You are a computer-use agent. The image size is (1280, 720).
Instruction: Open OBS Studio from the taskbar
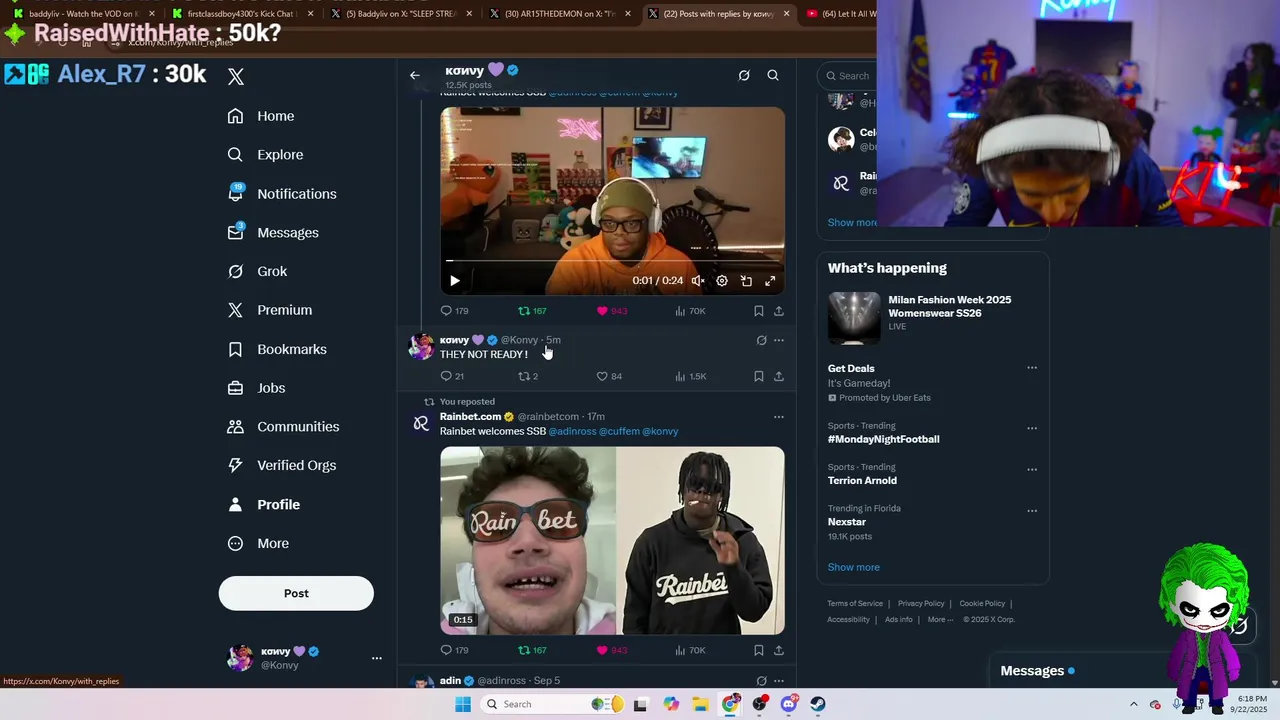(x=760, y=704)
